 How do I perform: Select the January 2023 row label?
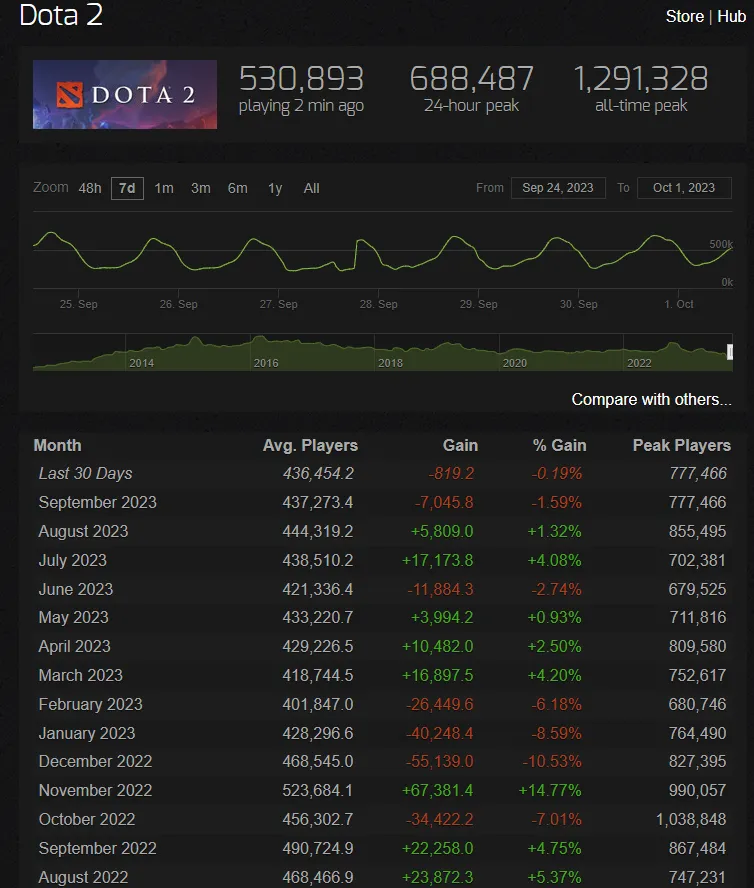coord(87,733)
